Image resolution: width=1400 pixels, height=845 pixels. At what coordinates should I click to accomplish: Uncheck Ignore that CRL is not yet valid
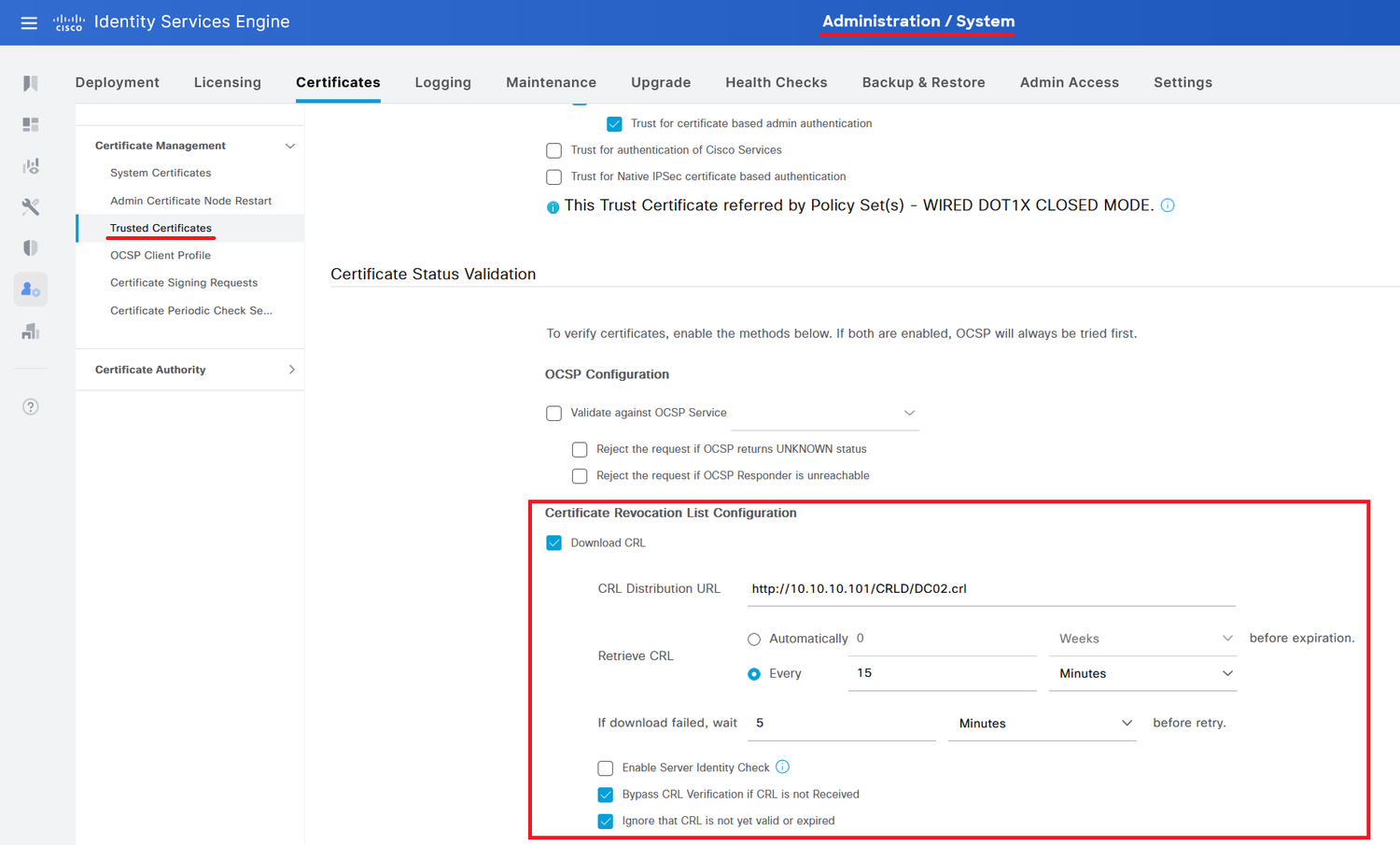(606, 822)
